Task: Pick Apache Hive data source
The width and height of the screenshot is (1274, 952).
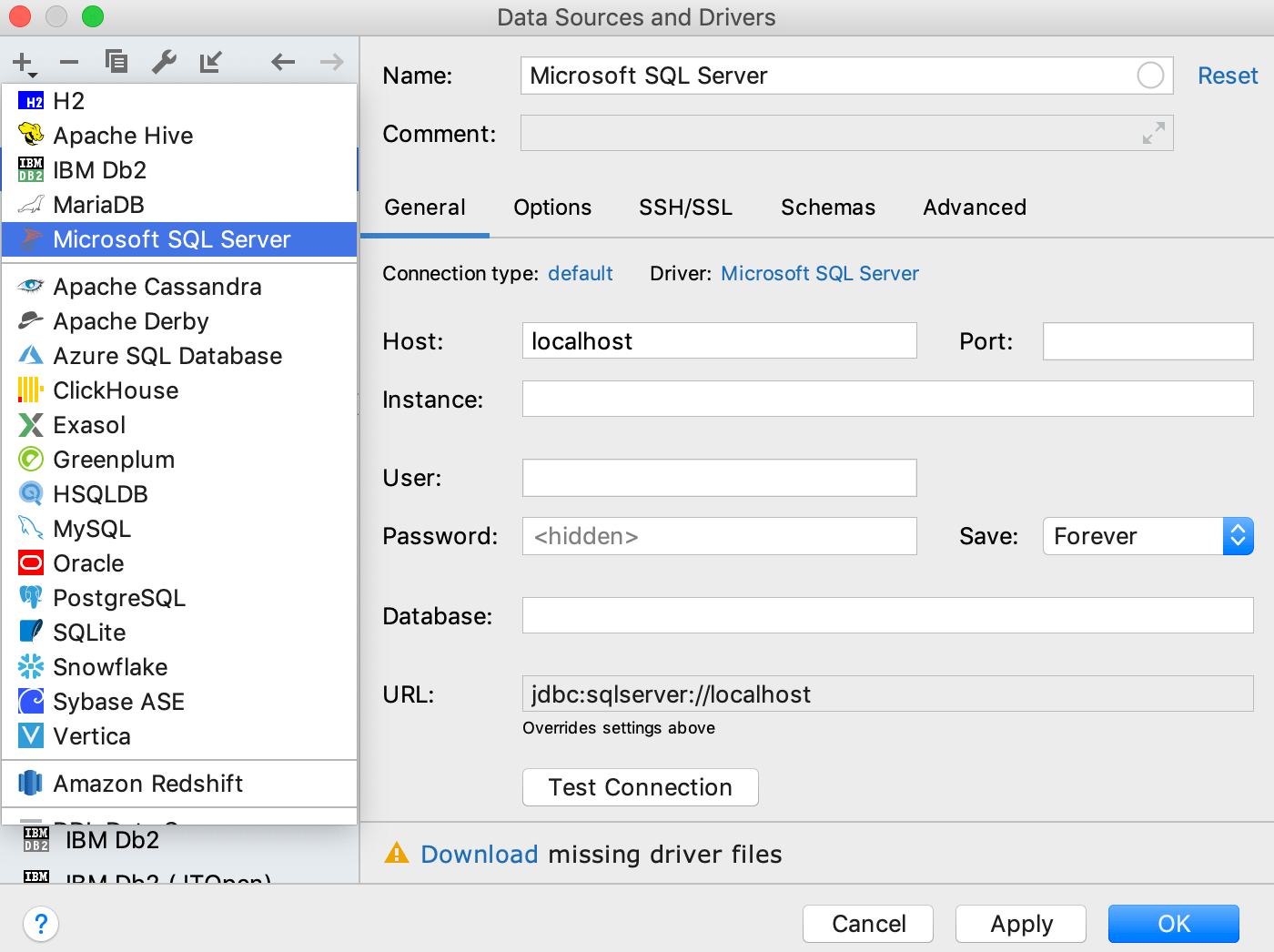Action: tap(179, 136)
